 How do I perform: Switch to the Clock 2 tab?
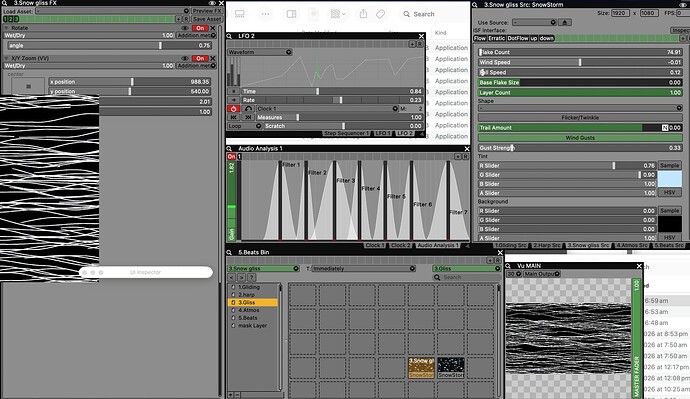click(x=401, y=245)
